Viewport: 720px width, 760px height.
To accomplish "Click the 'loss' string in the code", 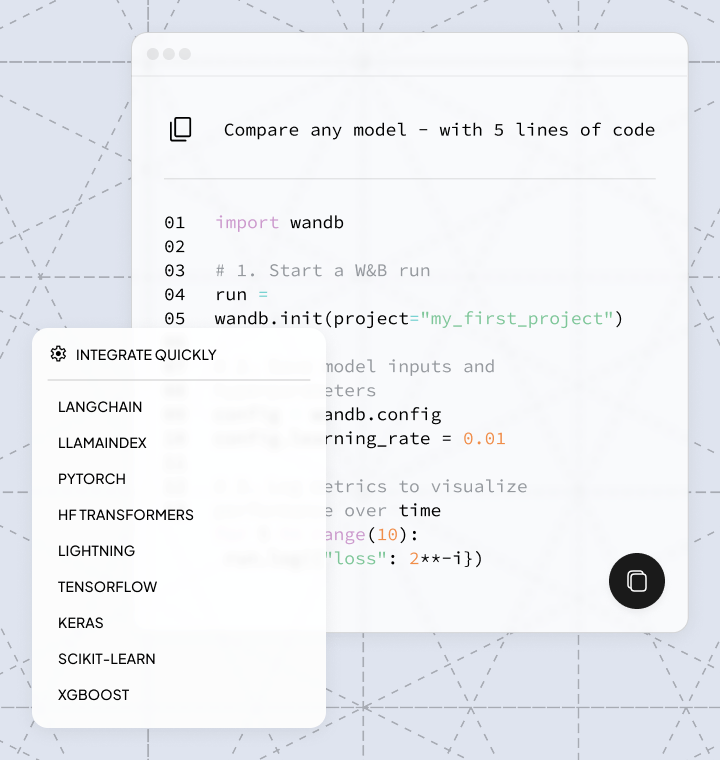I will coord(355,558).
